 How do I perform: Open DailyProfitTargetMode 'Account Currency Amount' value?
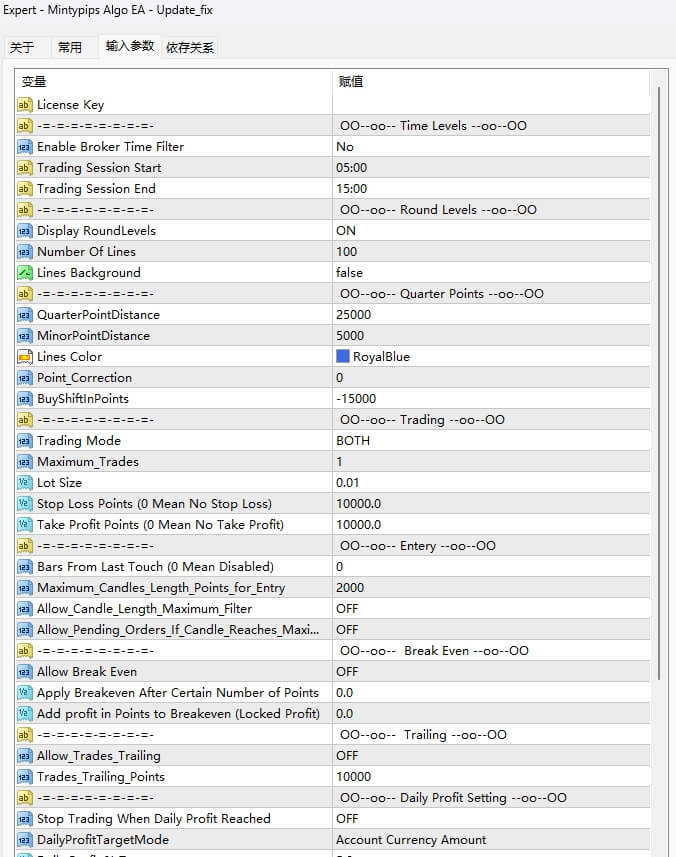pos(491,840)
